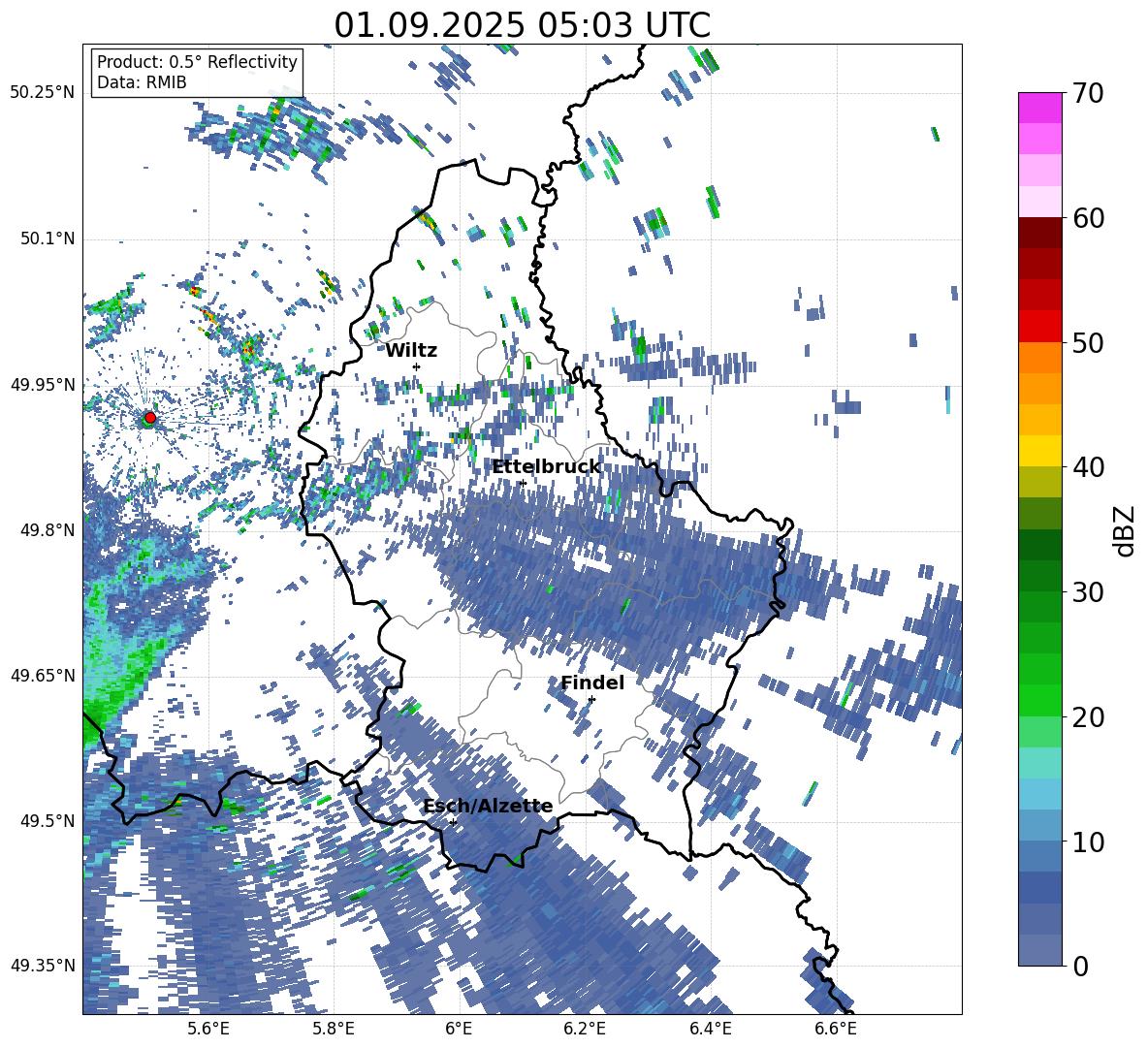Click the 6.6°E longitude label

pyautogui.click(x=836, y=1029)
